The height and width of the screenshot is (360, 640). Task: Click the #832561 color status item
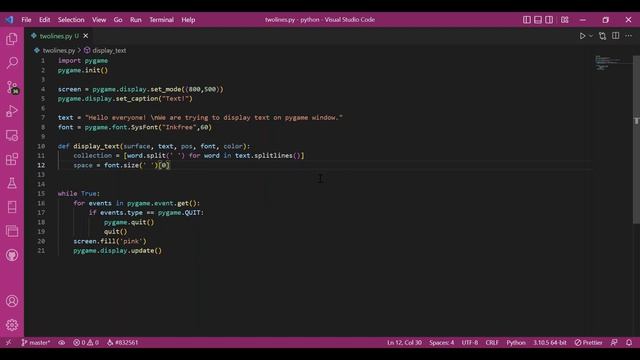123,342
